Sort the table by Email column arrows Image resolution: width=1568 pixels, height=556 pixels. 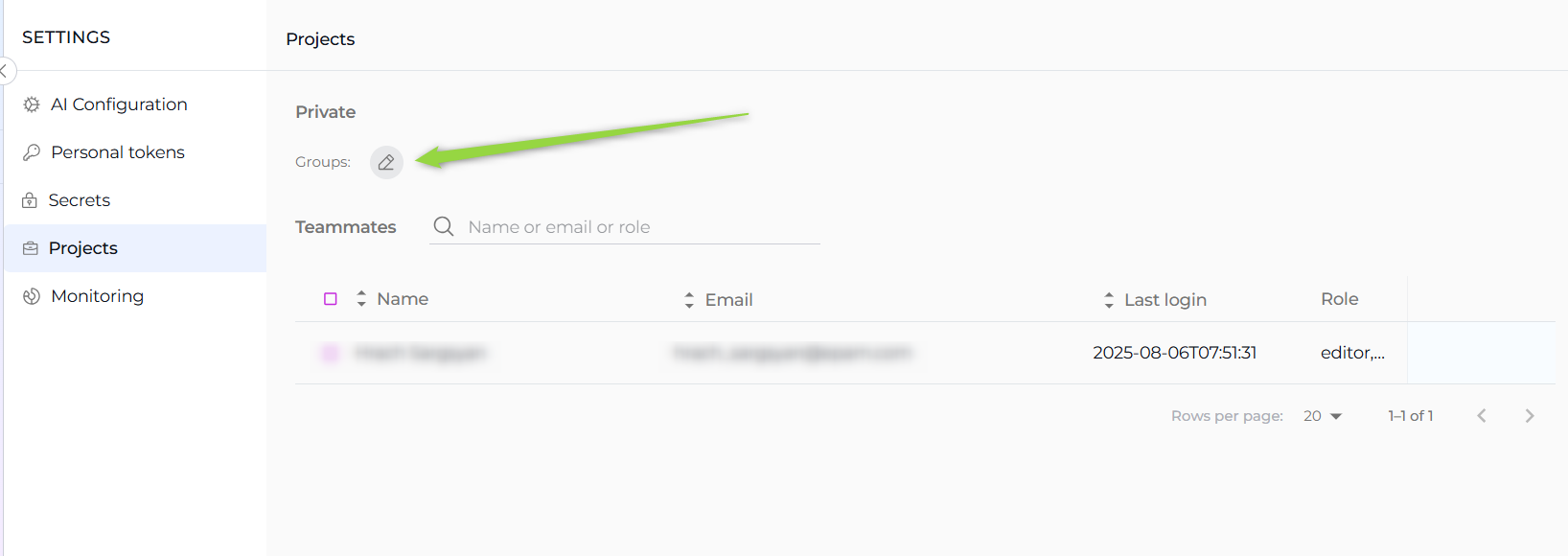point(689,300)
